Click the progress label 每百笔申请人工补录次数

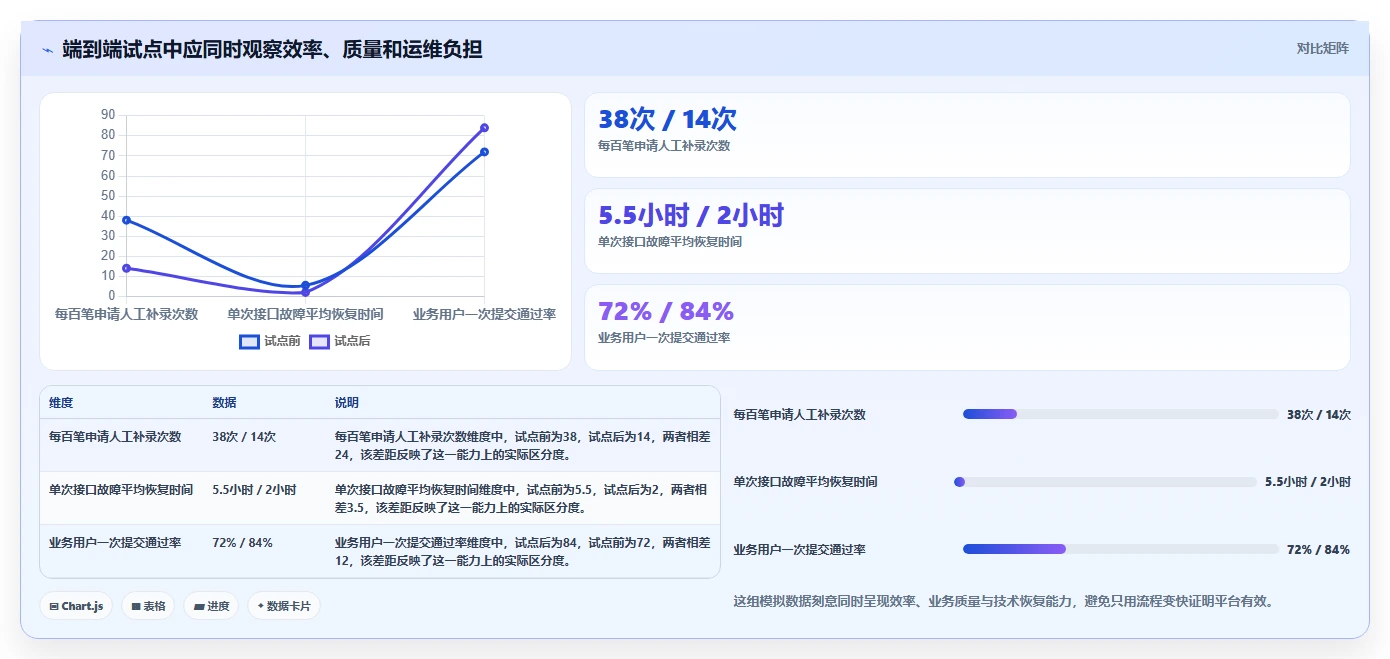click(x=799, y=414)
